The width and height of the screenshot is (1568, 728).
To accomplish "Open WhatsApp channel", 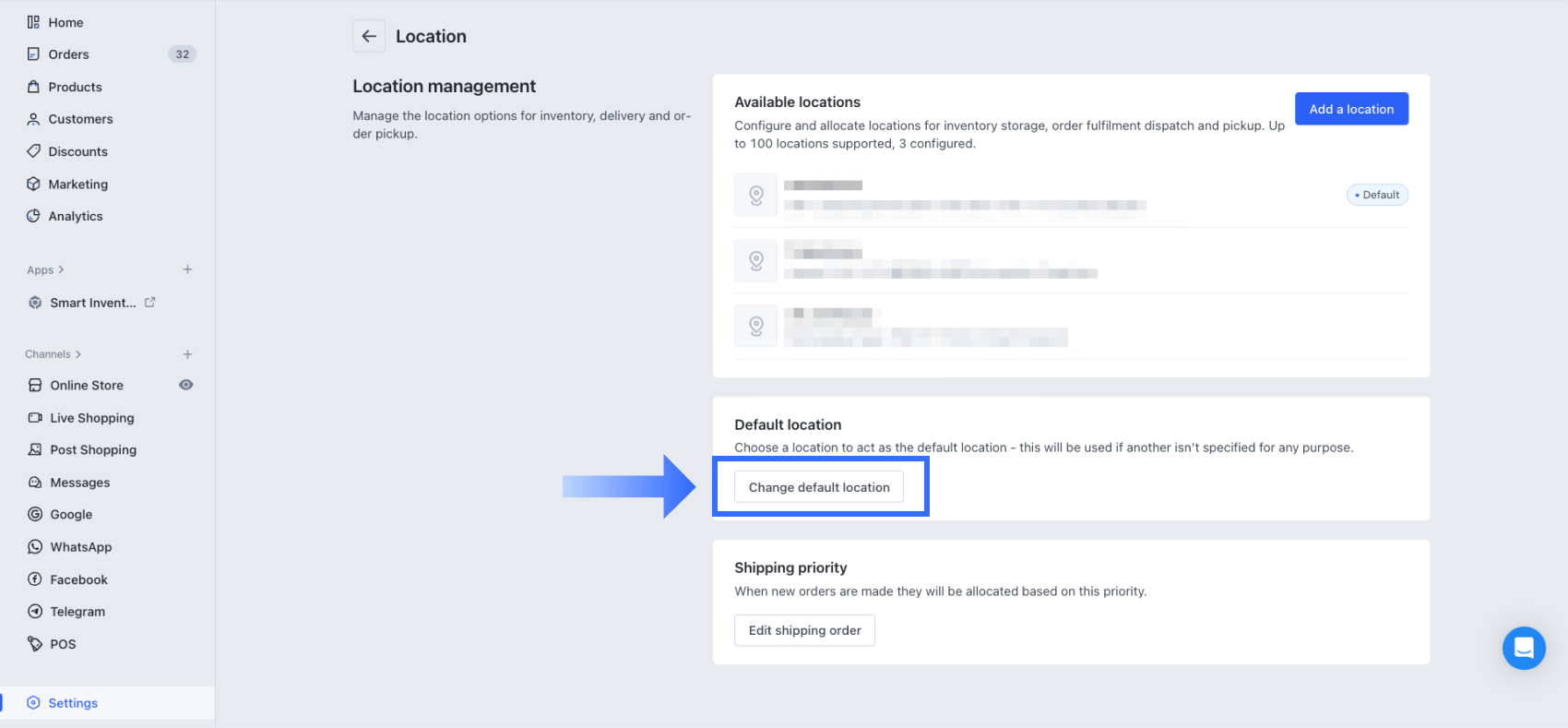I will point(81,547).
